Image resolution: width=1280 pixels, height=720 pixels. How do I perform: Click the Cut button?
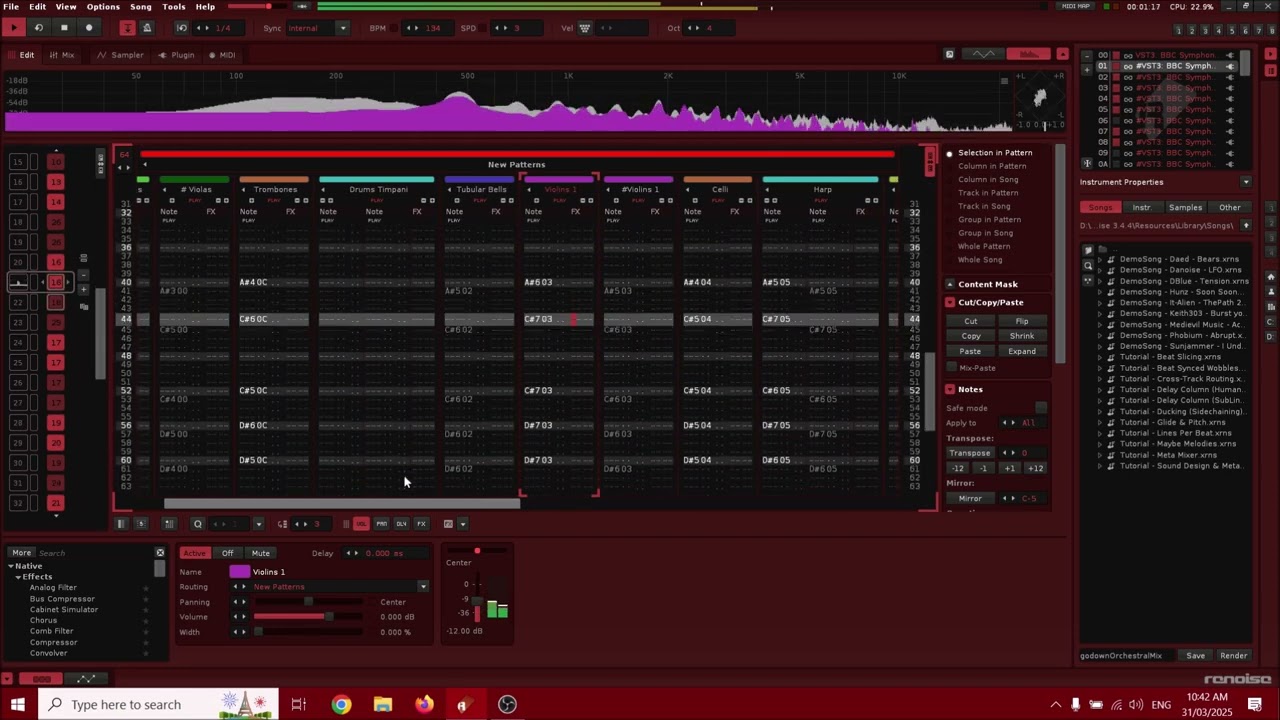(x=971, y=321)
